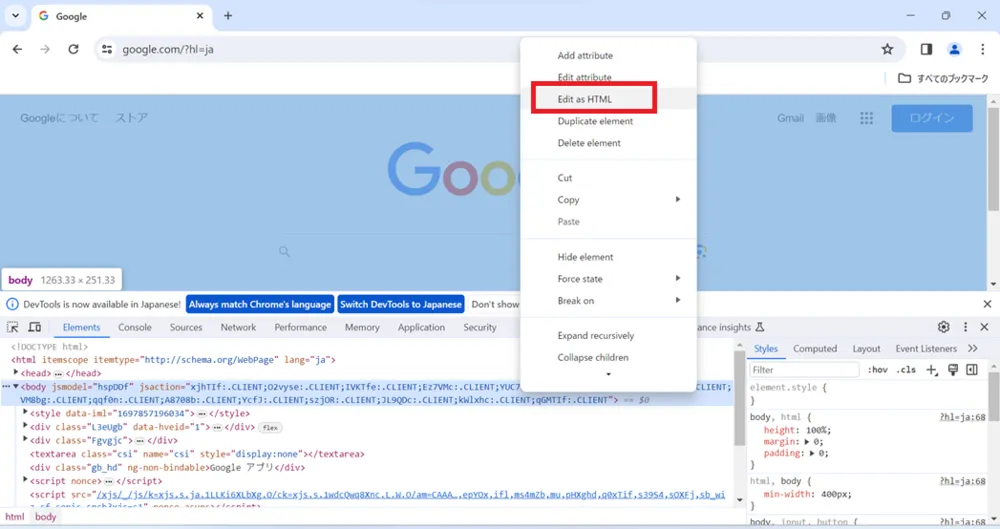Expand the div class Fgvgjc node
Image resolution: width=1000 pixels, height=529 pixels.
[26, 440]
